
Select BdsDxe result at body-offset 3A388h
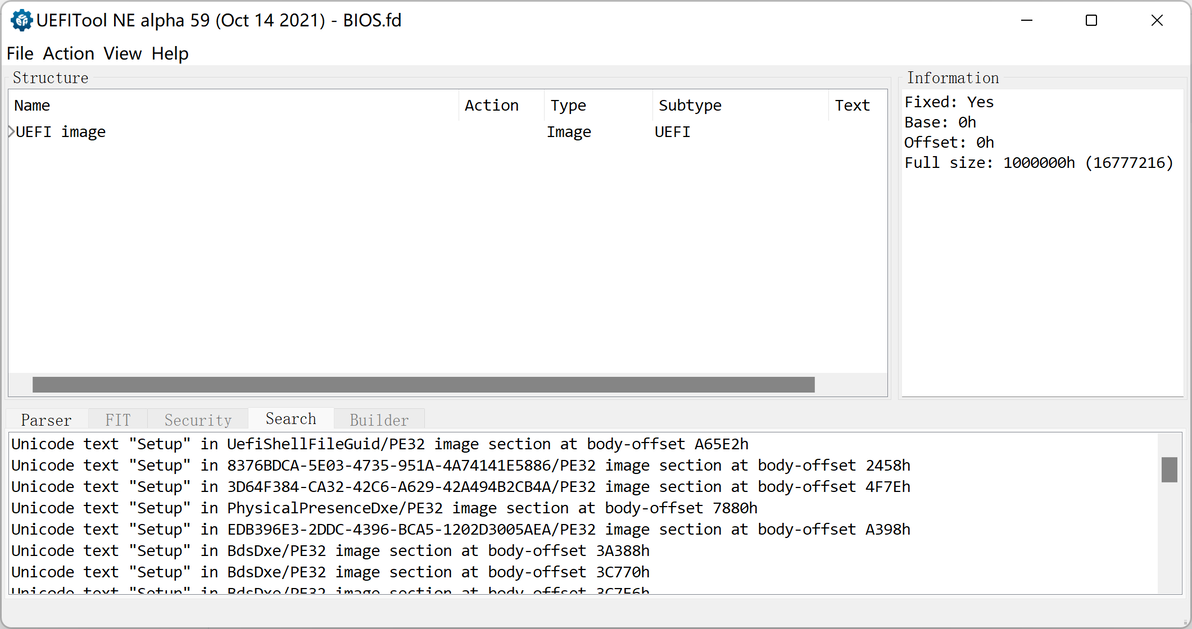pyautogui.click(x=330, y=551)
